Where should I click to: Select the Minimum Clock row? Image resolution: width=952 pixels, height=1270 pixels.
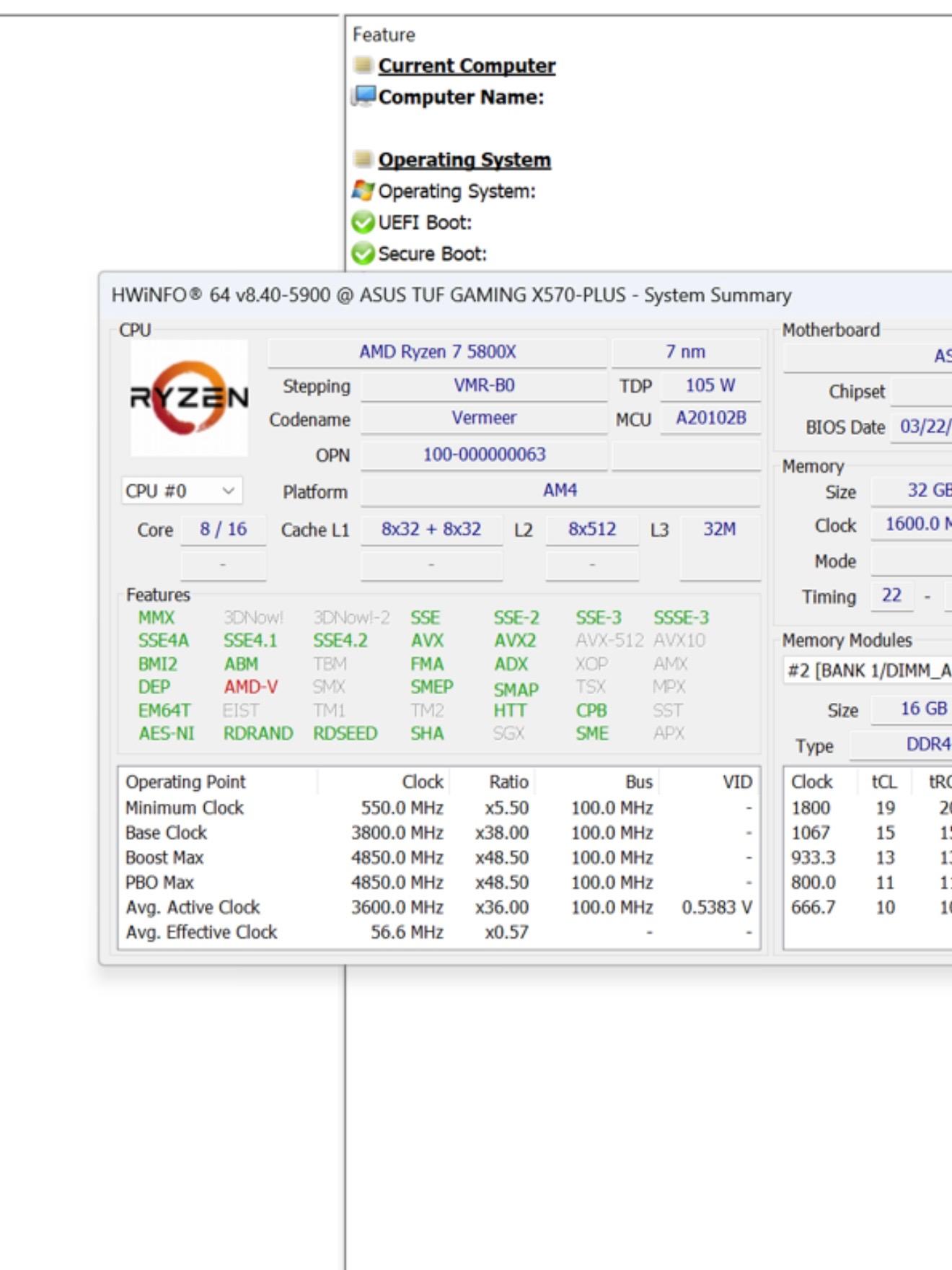coord(439,808)
